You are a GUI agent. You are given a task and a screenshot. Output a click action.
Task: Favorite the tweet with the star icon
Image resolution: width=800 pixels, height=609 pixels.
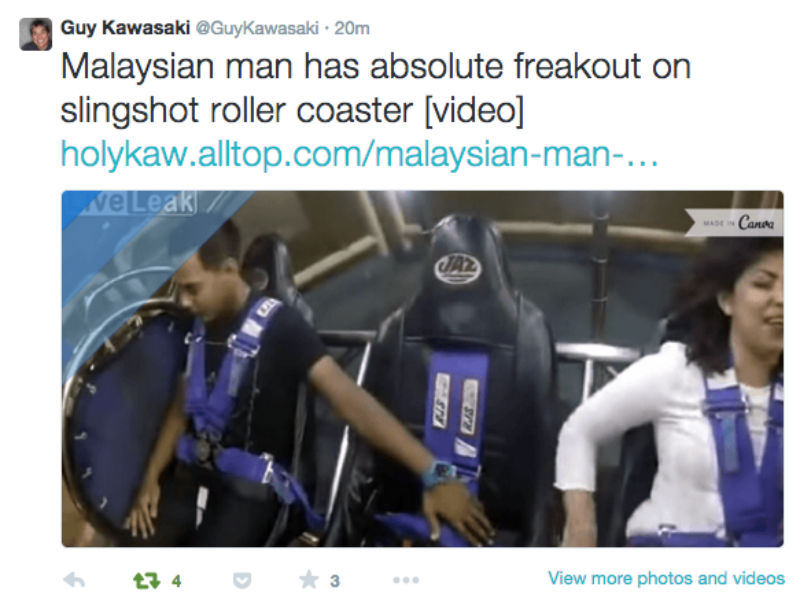tap(309, 580)
